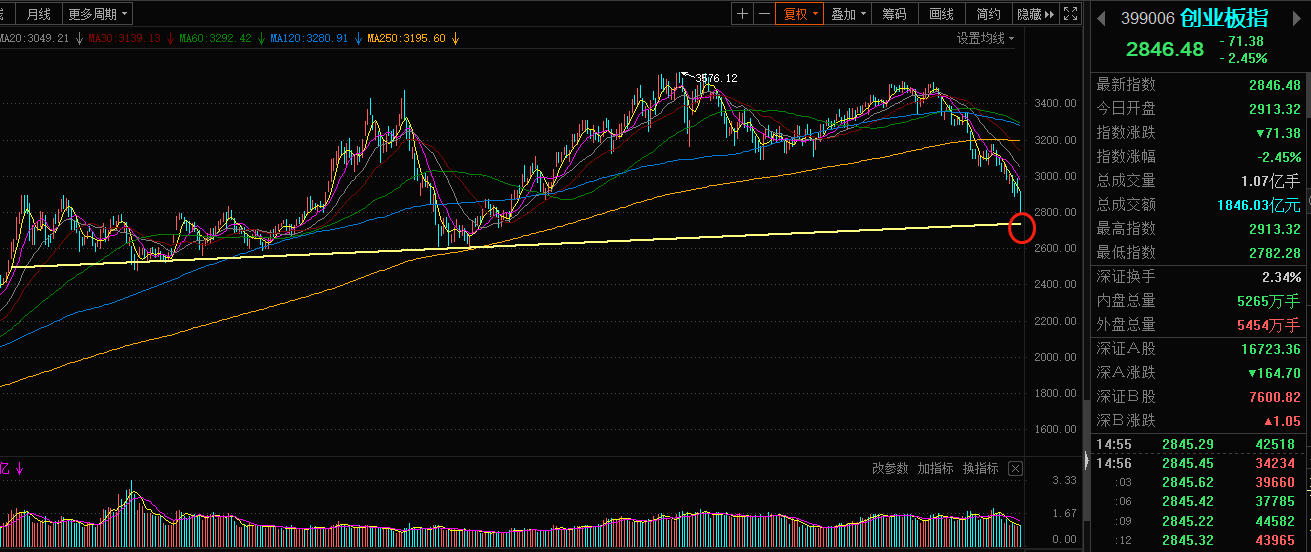This screenshot has height=552, width=1311.
Task: Click the MA250 orange down arrow
Action: pos(455,39)
